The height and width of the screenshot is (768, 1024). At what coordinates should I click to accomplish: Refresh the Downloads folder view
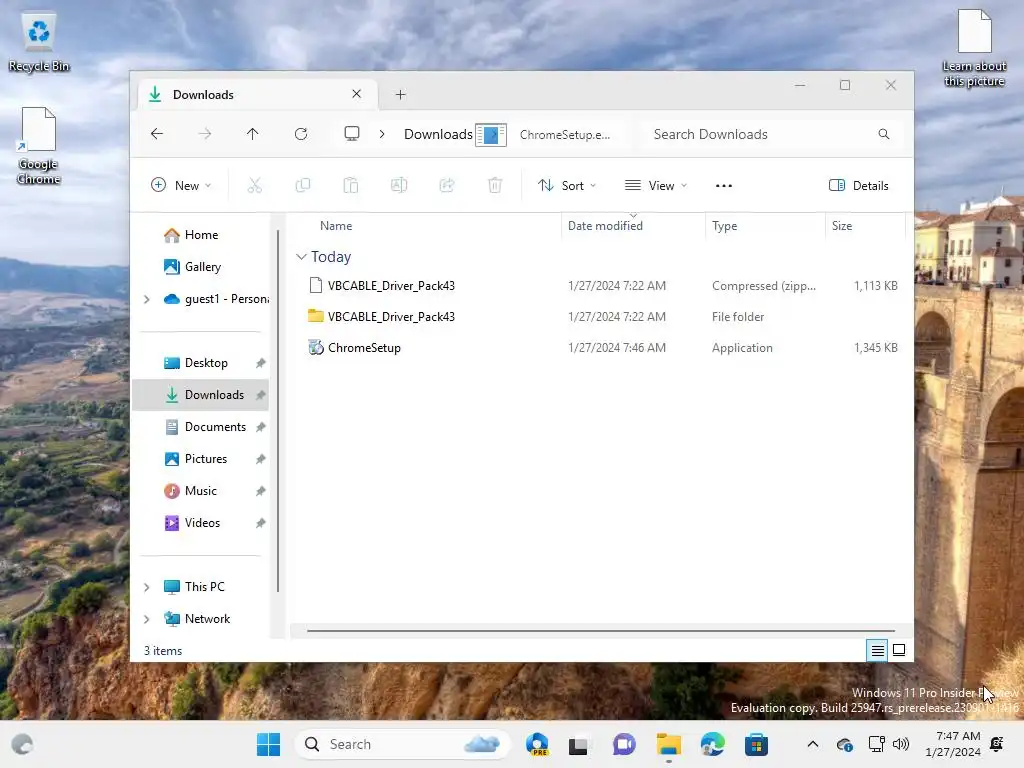(301, 134)
